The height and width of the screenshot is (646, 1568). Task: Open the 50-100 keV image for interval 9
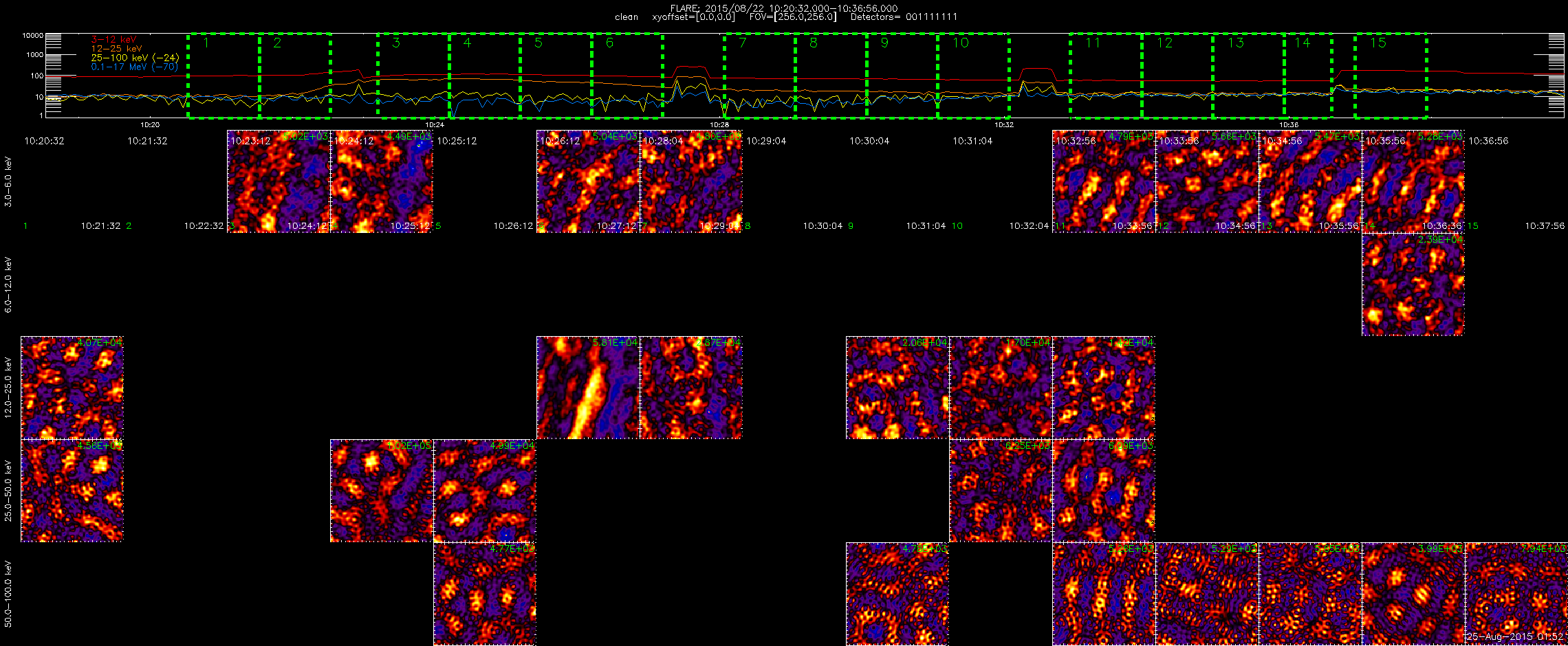click(897, 594)
